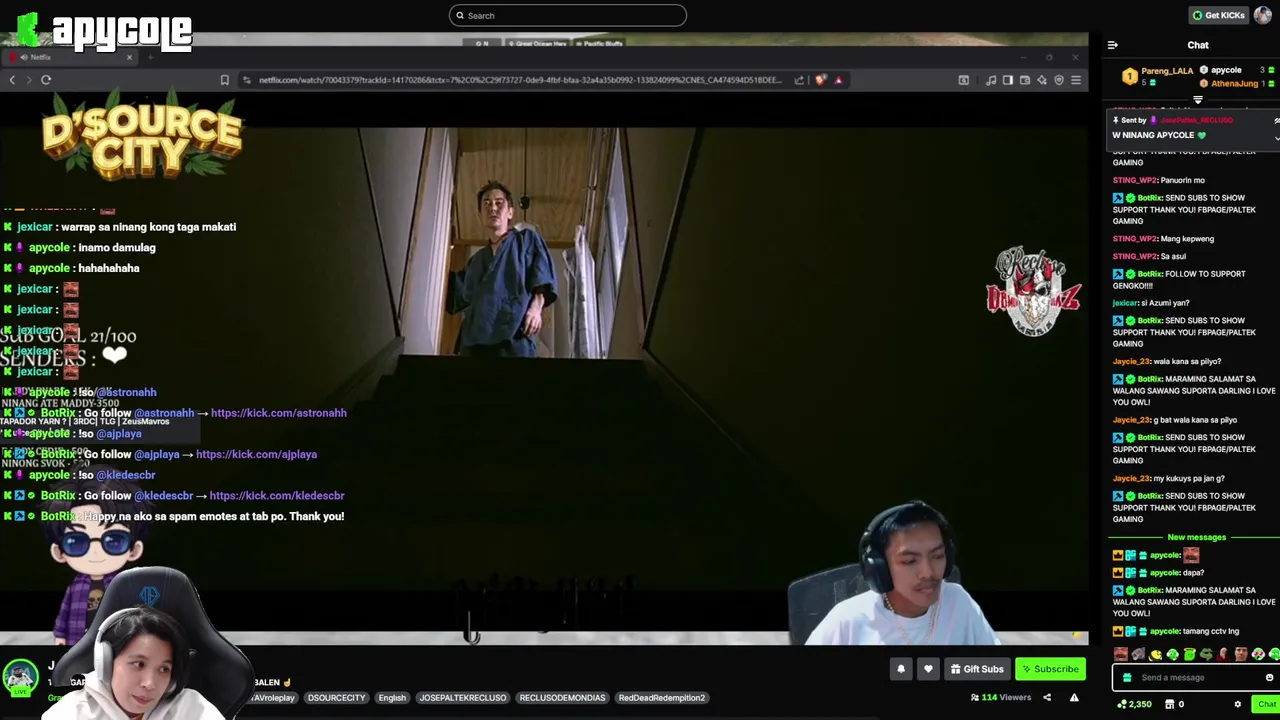Open the kick.com/astronahh link
The height and width of the screenshot is (720, 1280).
click(x=278, y=413)
